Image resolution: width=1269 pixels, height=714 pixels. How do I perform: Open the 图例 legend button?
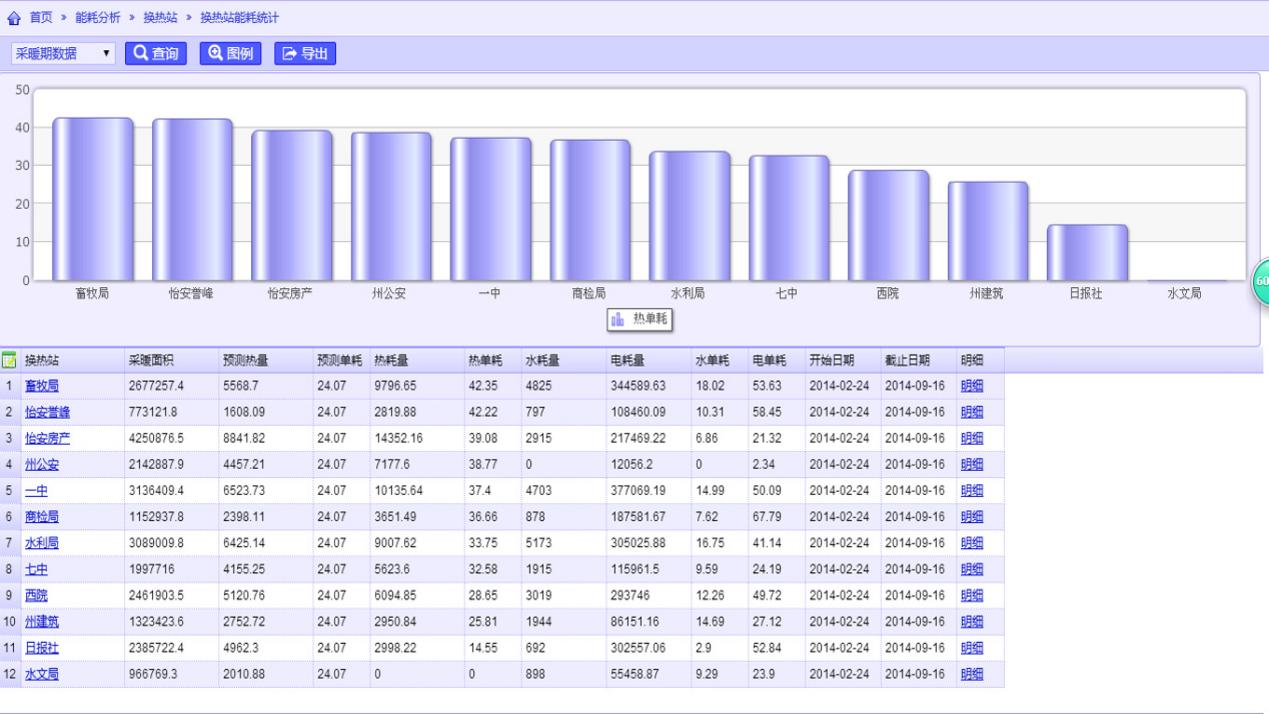click(231, 54)
